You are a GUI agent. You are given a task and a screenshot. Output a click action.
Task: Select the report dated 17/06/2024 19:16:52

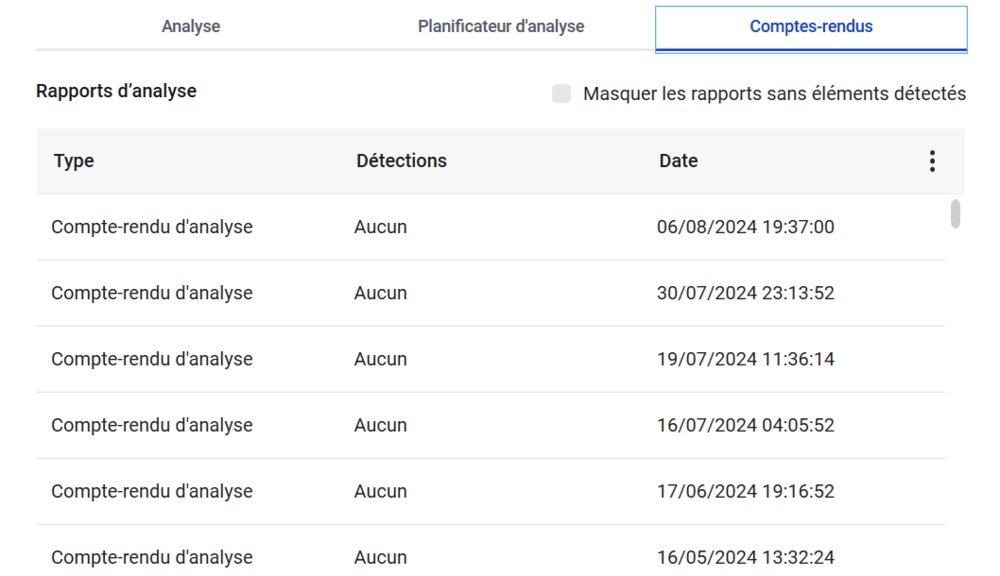pyautogui.click(x=745, y=491)
